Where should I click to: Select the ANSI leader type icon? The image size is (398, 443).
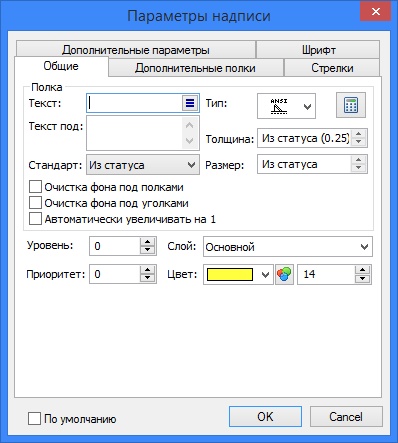[x=279, y=106]
